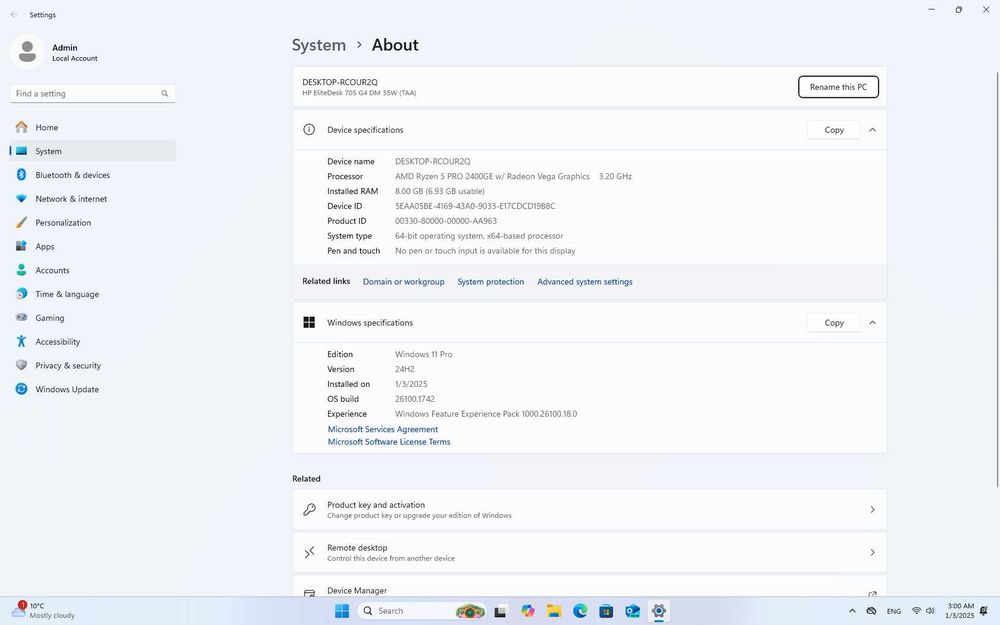1000x625 pixels.
Task: Launch Microsoft Edge from taskbar
Action: point(580,611)
